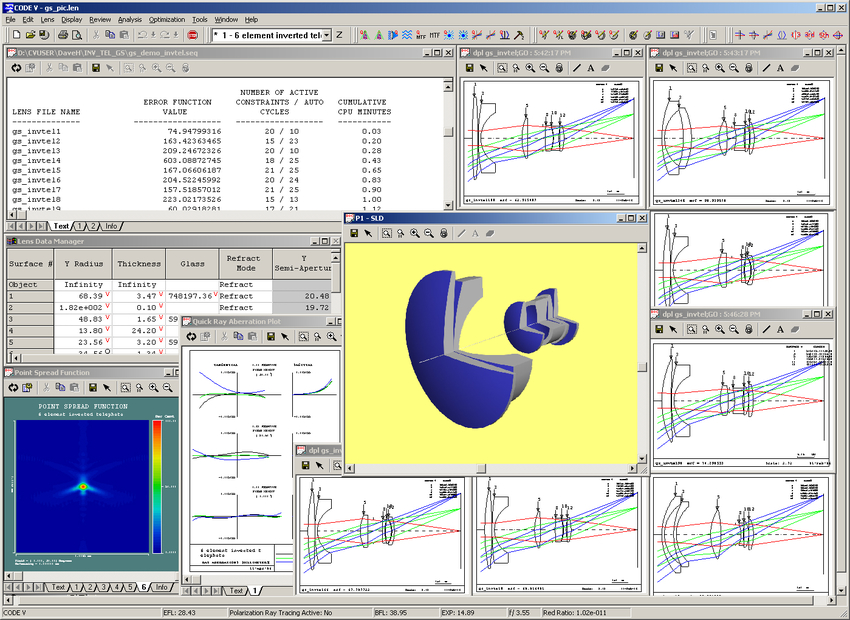Open the Help menu
The image size is (850, 620).
(x=251, y=20)
